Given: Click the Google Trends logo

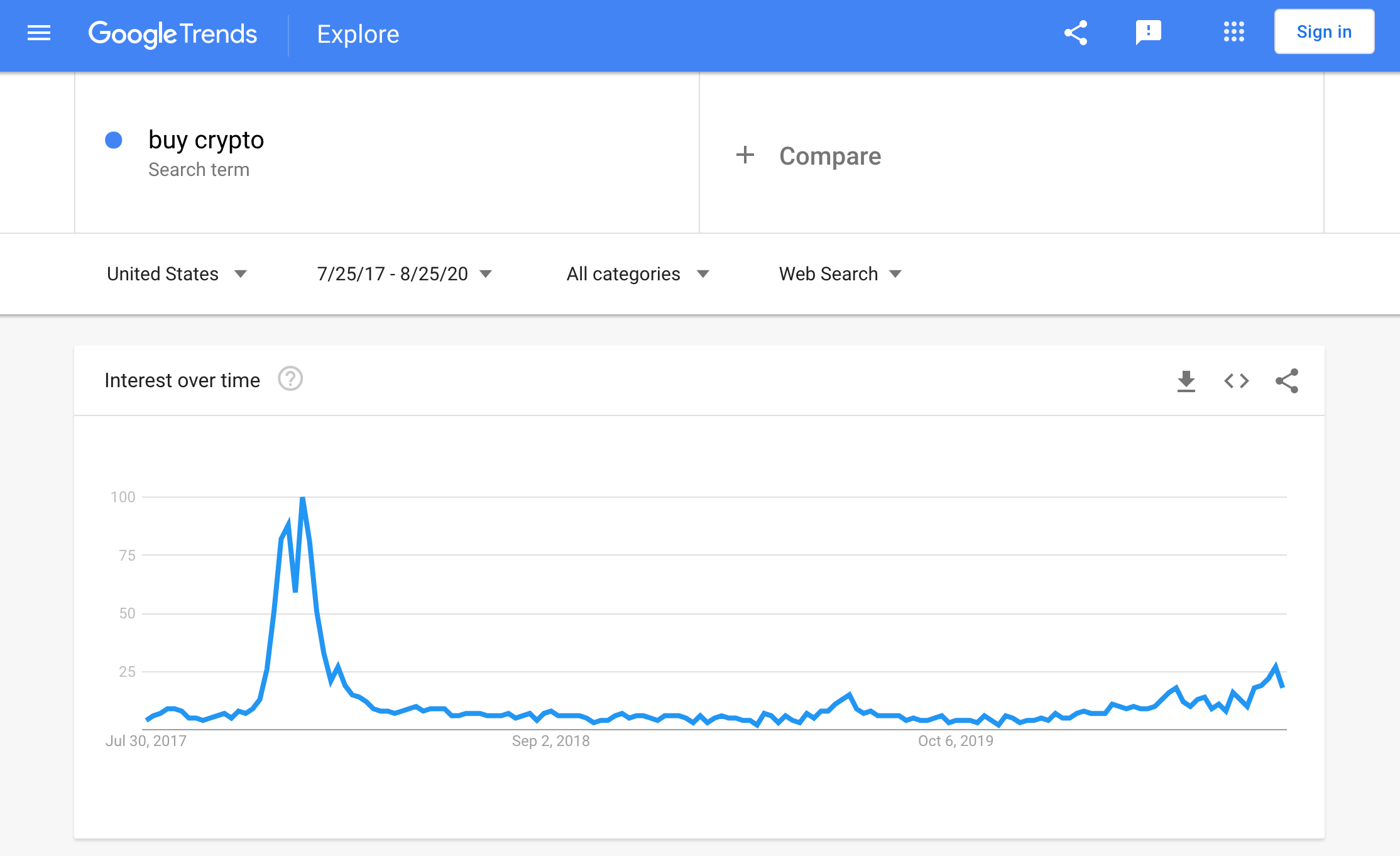Looking at the screenshot, I should [x=173, y=34].
